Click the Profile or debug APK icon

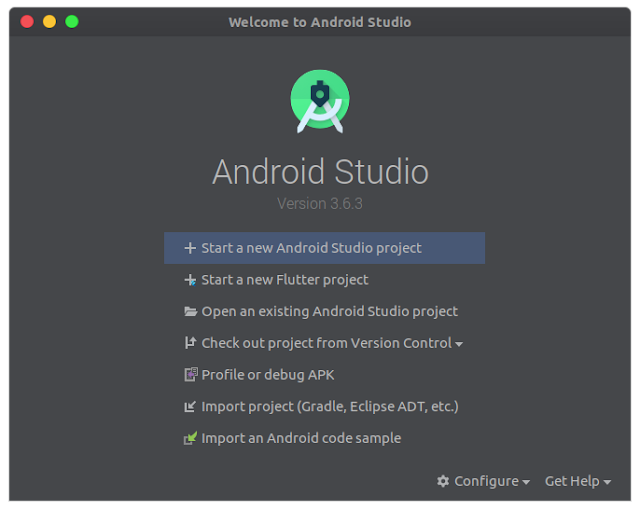(191, 374)
